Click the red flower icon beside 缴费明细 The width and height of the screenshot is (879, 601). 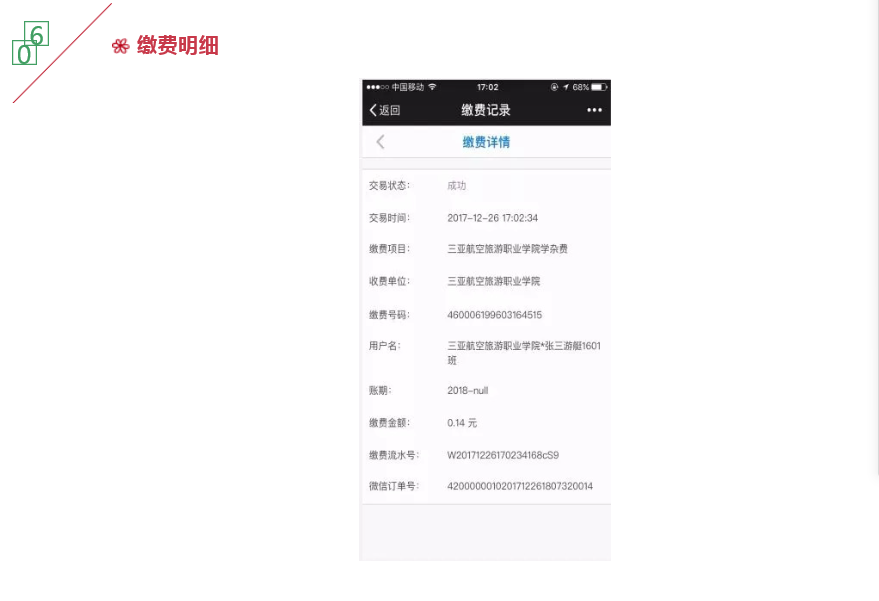click(120, 46)
